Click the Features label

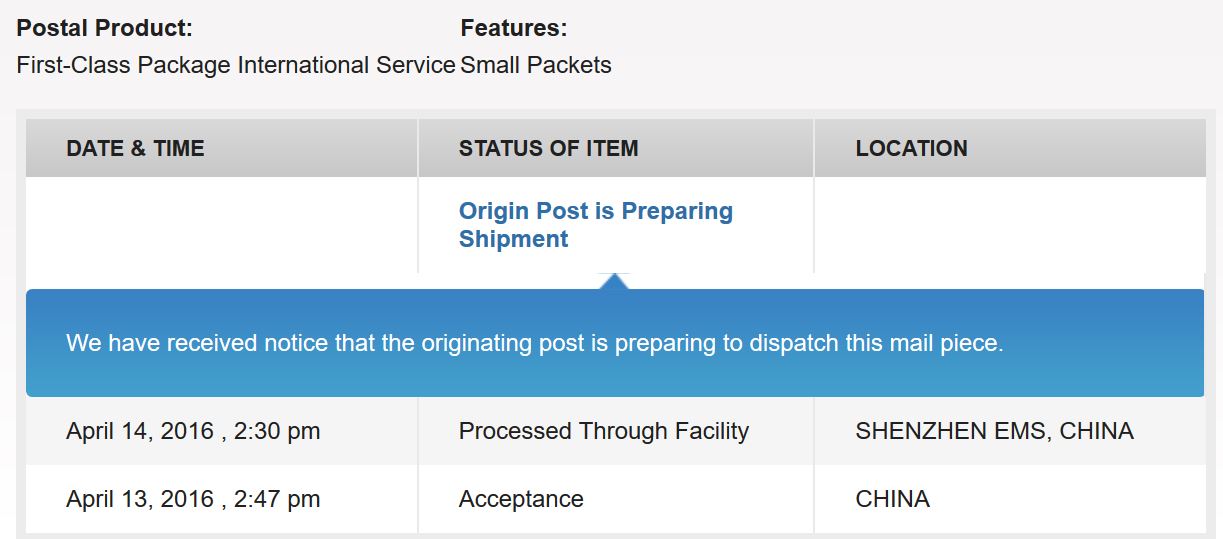coord(513,28)
